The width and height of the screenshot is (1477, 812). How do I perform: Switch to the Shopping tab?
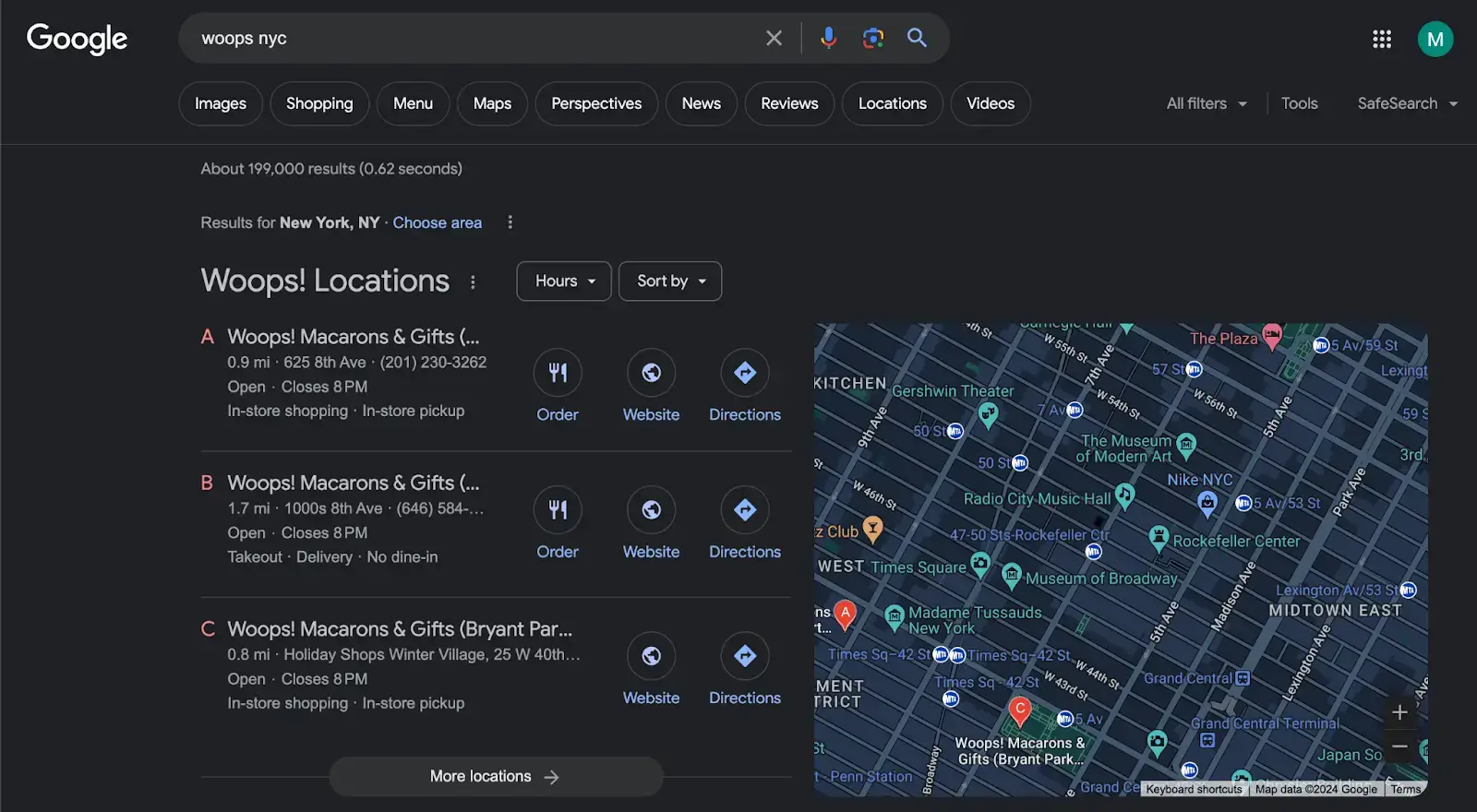pyautogui.click(x=319, y=103)
